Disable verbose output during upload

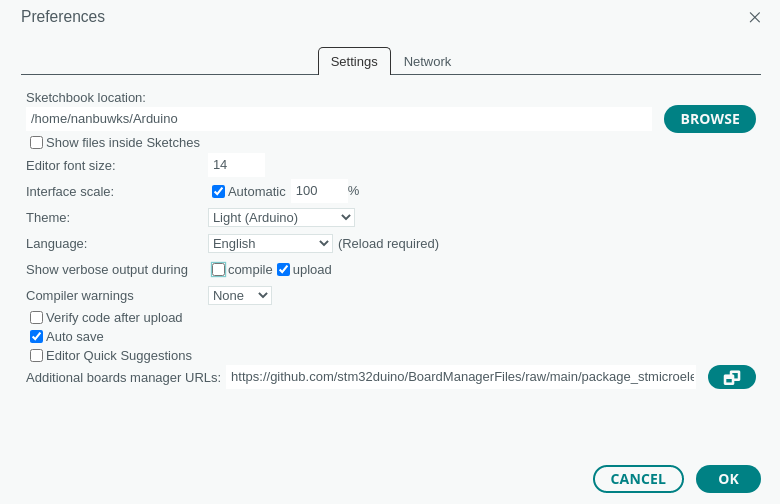click(283, 269)
